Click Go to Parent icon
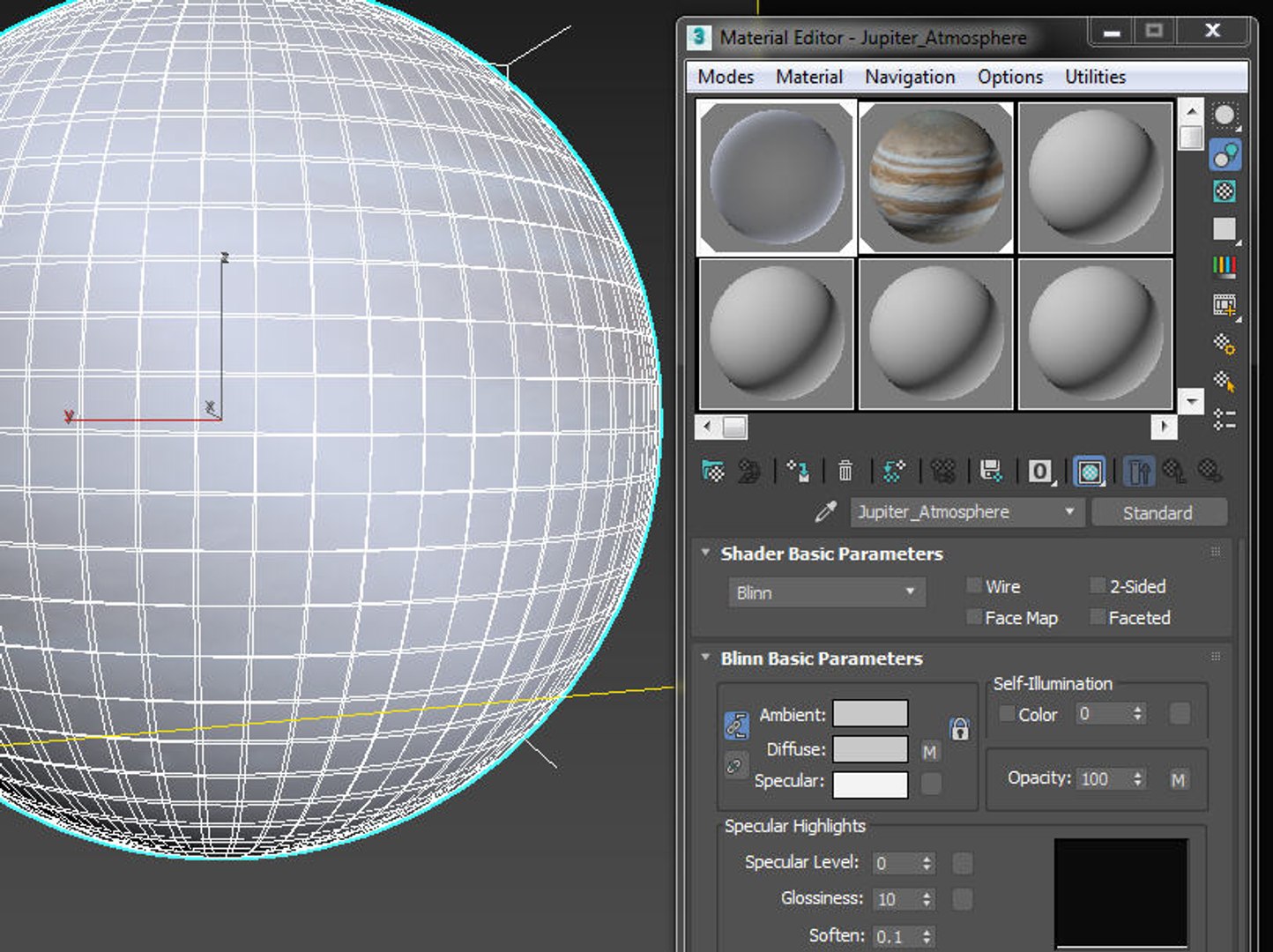 pos(1173,472)
